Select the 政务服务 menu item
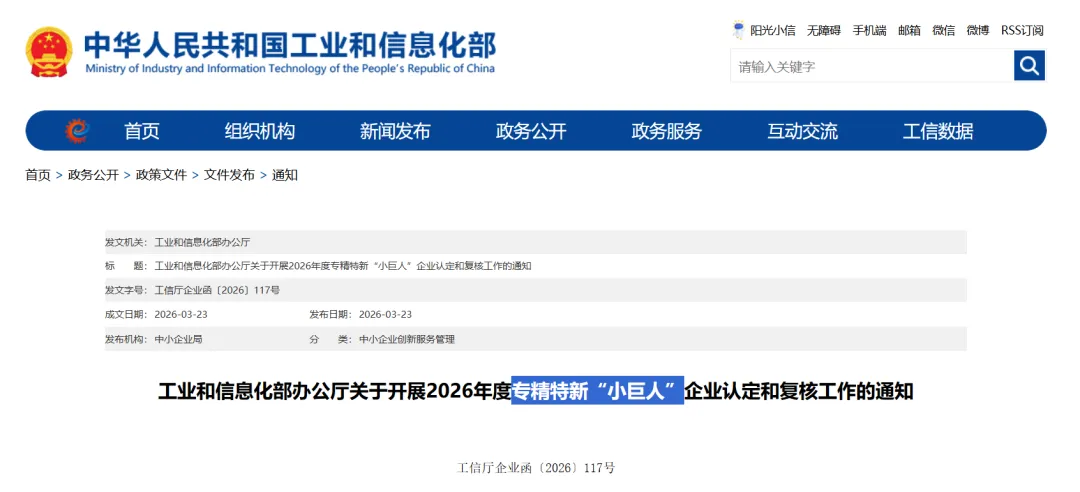Screen dimensions: 1080x492 [x=667, y=131]
